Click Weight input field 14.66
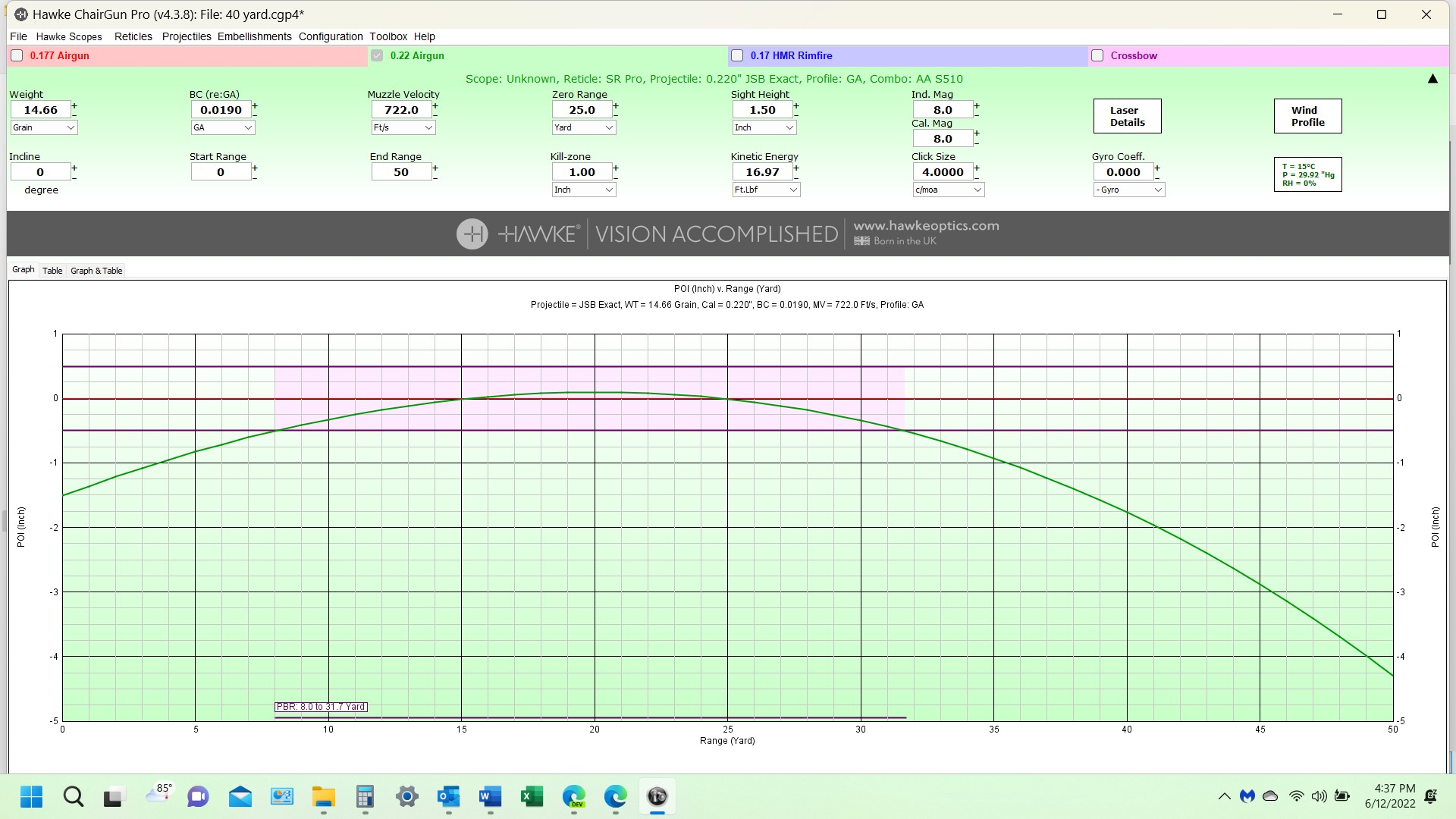The height and width of the screenshot is (819, 1456). pyautogui.click(x=40, y=110)
